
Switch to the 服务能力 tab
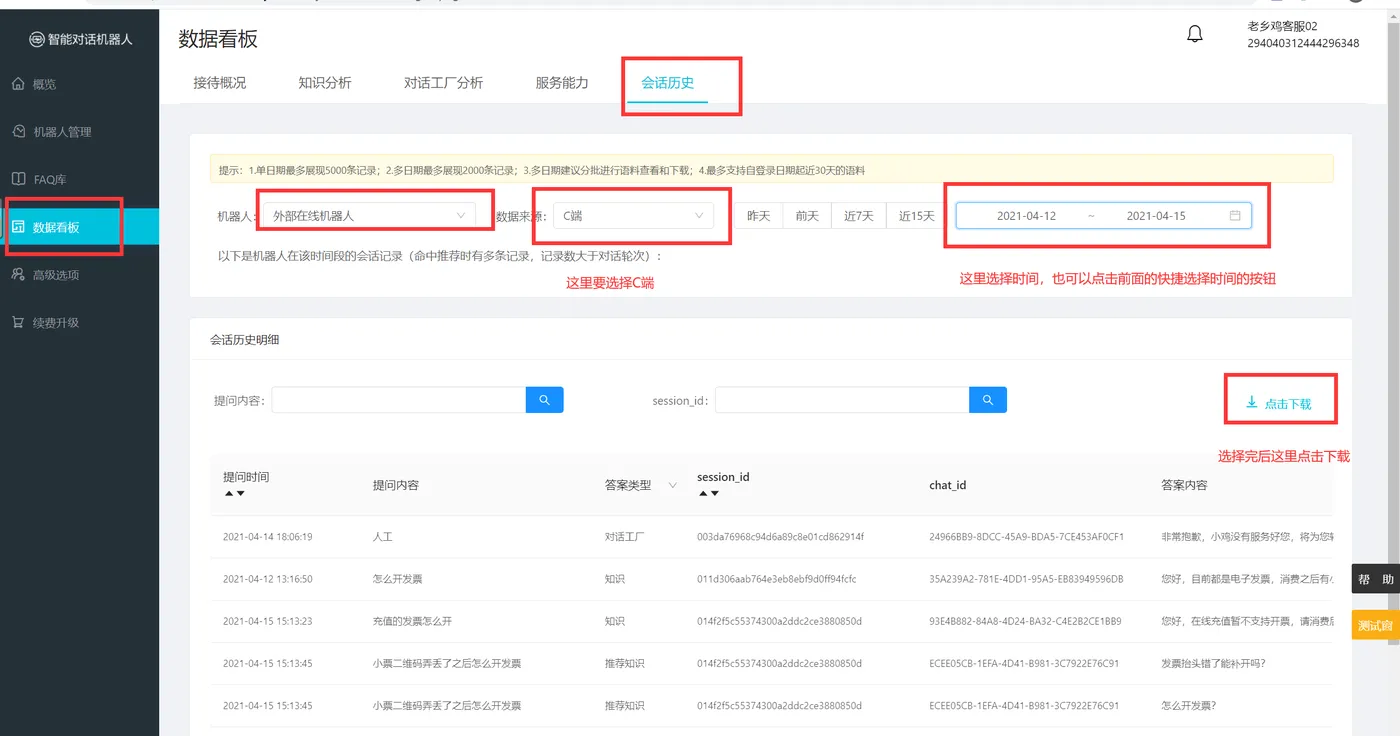pyautogui.click(x=562, y=82)
